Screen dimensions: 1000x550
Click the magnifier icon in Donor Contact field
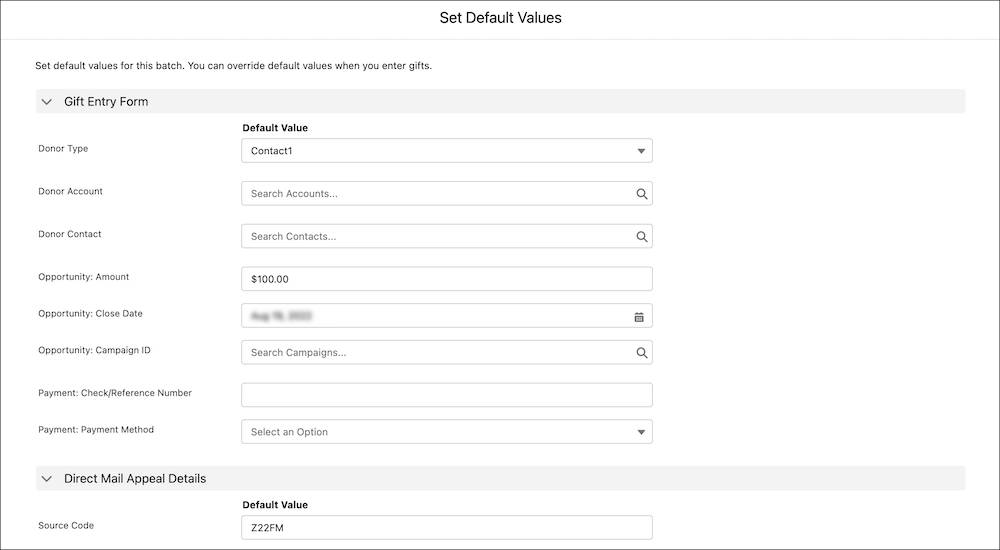pos(642,237)
